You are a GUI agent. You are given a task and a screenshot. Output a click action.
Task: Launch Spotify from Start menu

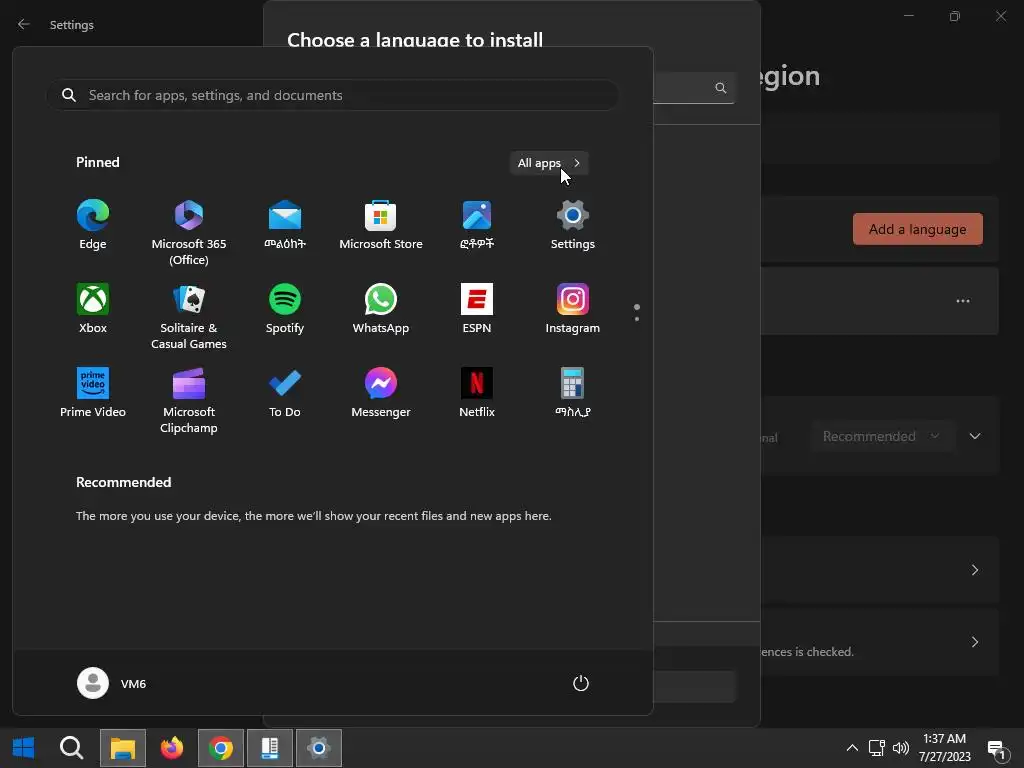[x=285, y=309]
